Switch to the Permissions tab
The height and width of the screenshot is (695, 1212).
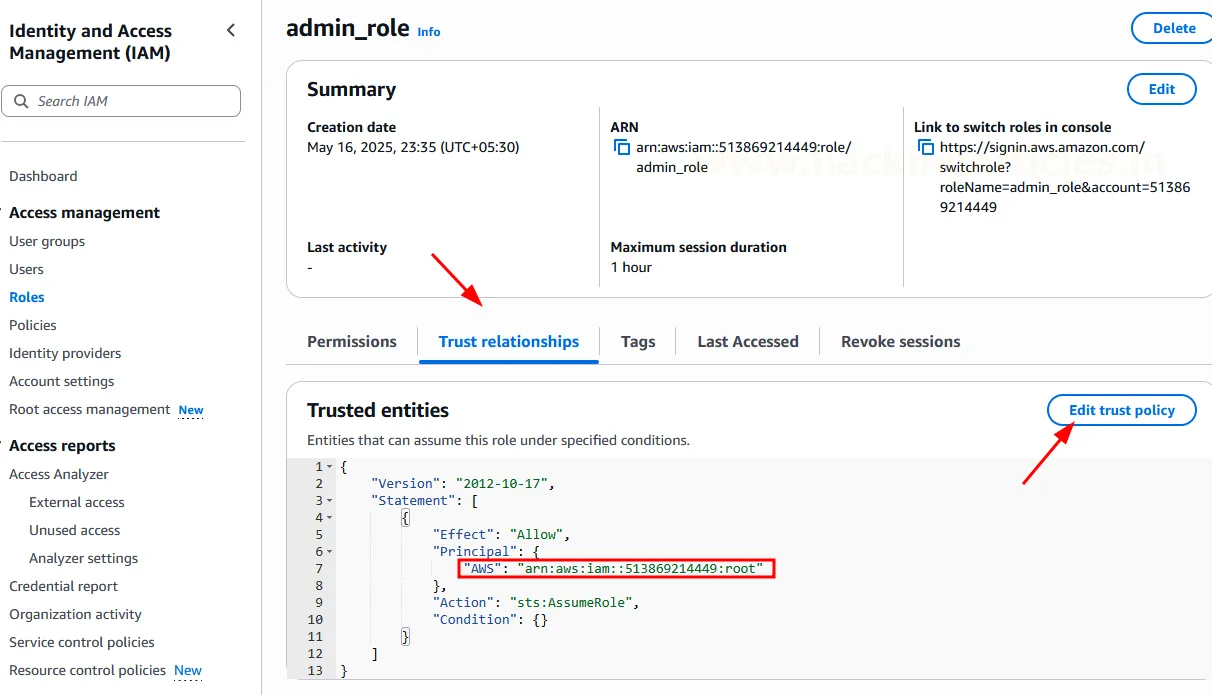point(352,342)
